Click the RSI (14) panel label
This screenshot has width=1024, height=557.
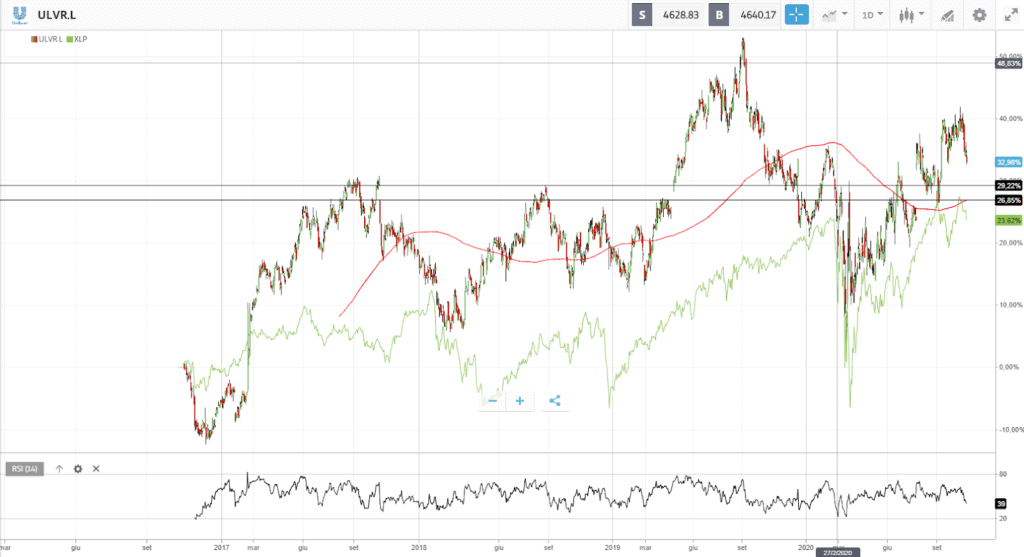pos(25,469)
